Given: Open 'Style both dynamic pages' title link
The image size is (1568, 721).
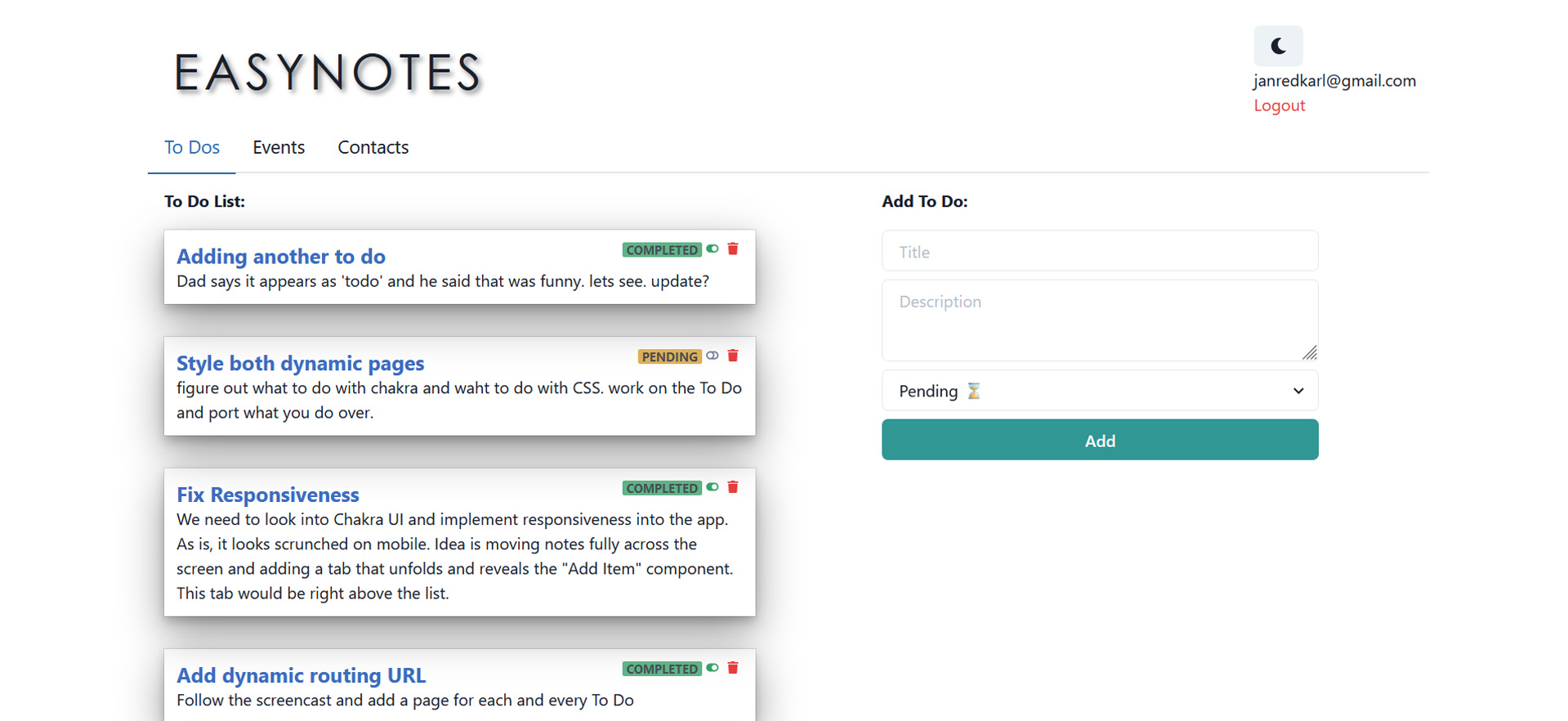Looking at the screenshot, I should (x=300, y=363).
